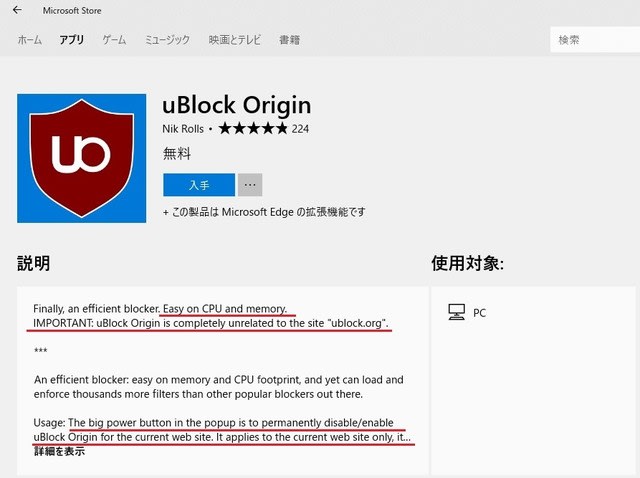This screenshot has width=640, height=478.
Task: Click the Microsoft Edge extension note
Action: point(264,212)
